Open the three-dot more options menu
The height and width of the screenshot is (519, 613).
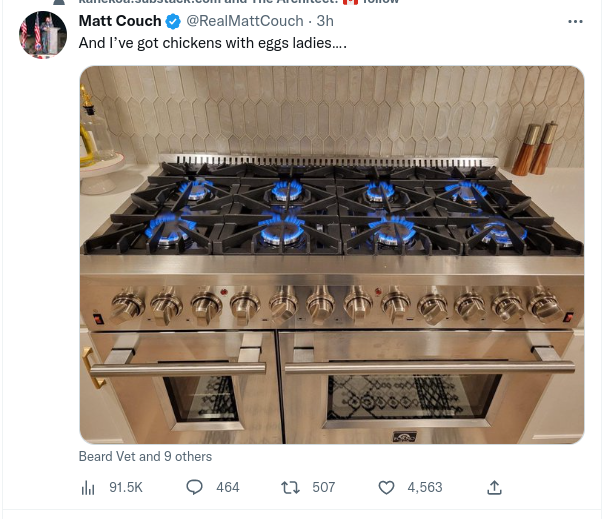tap(575, 21)
